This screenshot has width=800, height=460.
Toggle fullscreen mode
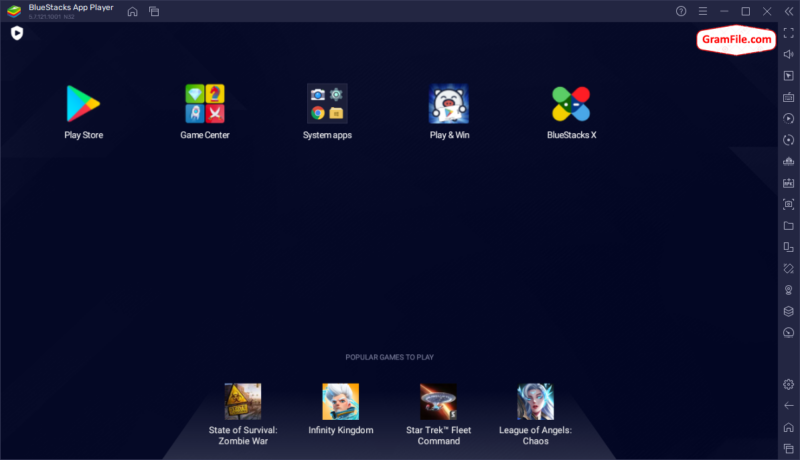click(x=789, y=33)
